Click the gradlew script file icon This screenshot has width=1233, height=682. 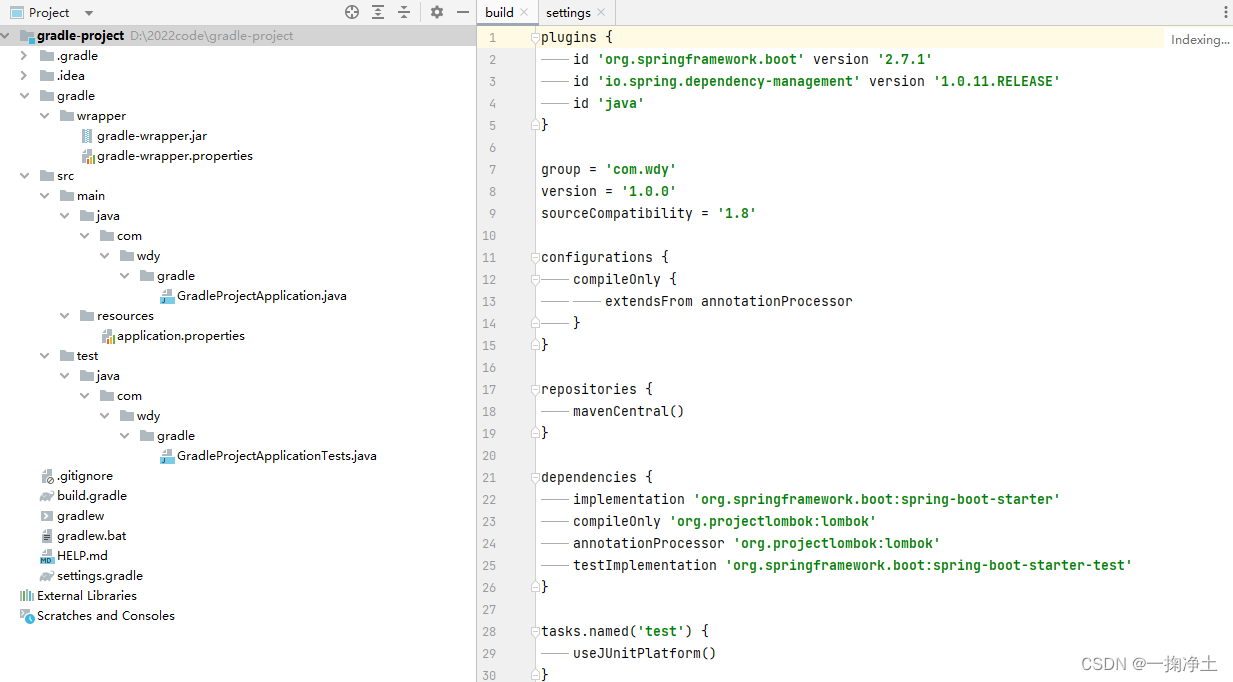pyautogui.click(x=47, y=516)
